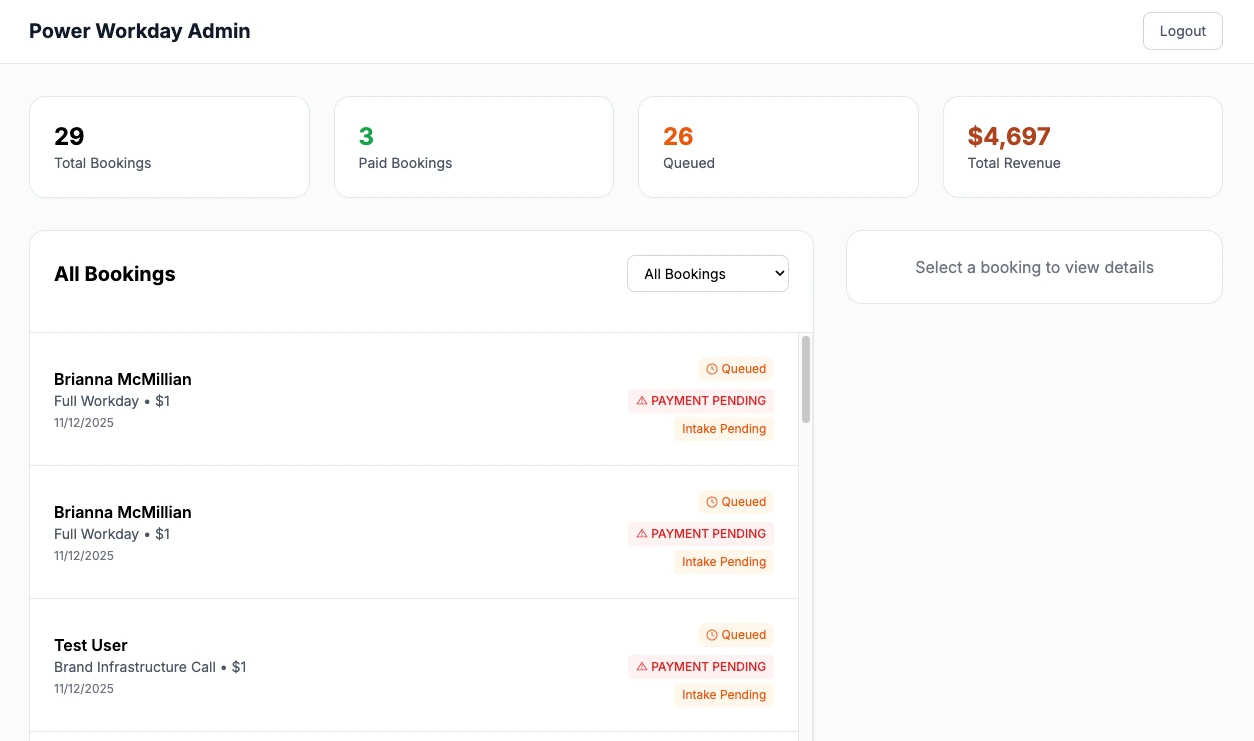Viewport: 1254px width, 741px height.
Task: Select the Paid Bookings stat card
Action: (x=473, y=147)
